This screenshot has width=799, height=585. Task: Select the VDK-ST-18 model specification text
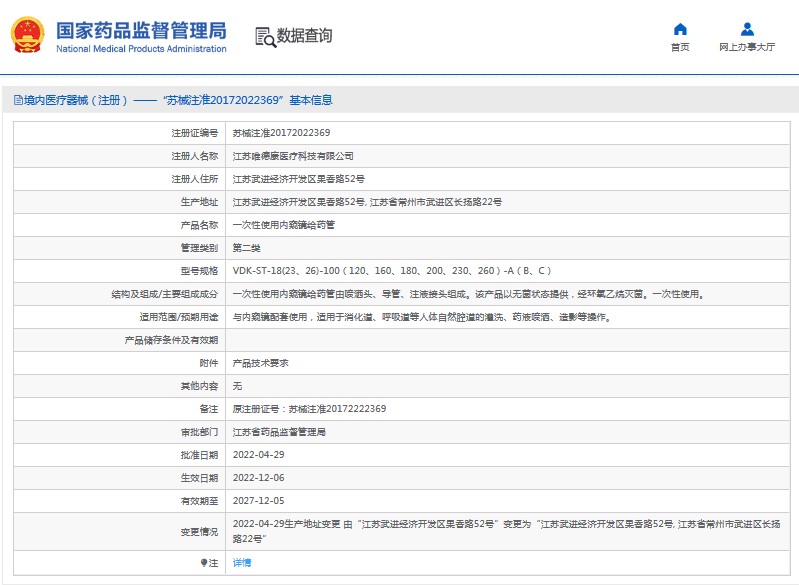[x=392, y=271]
